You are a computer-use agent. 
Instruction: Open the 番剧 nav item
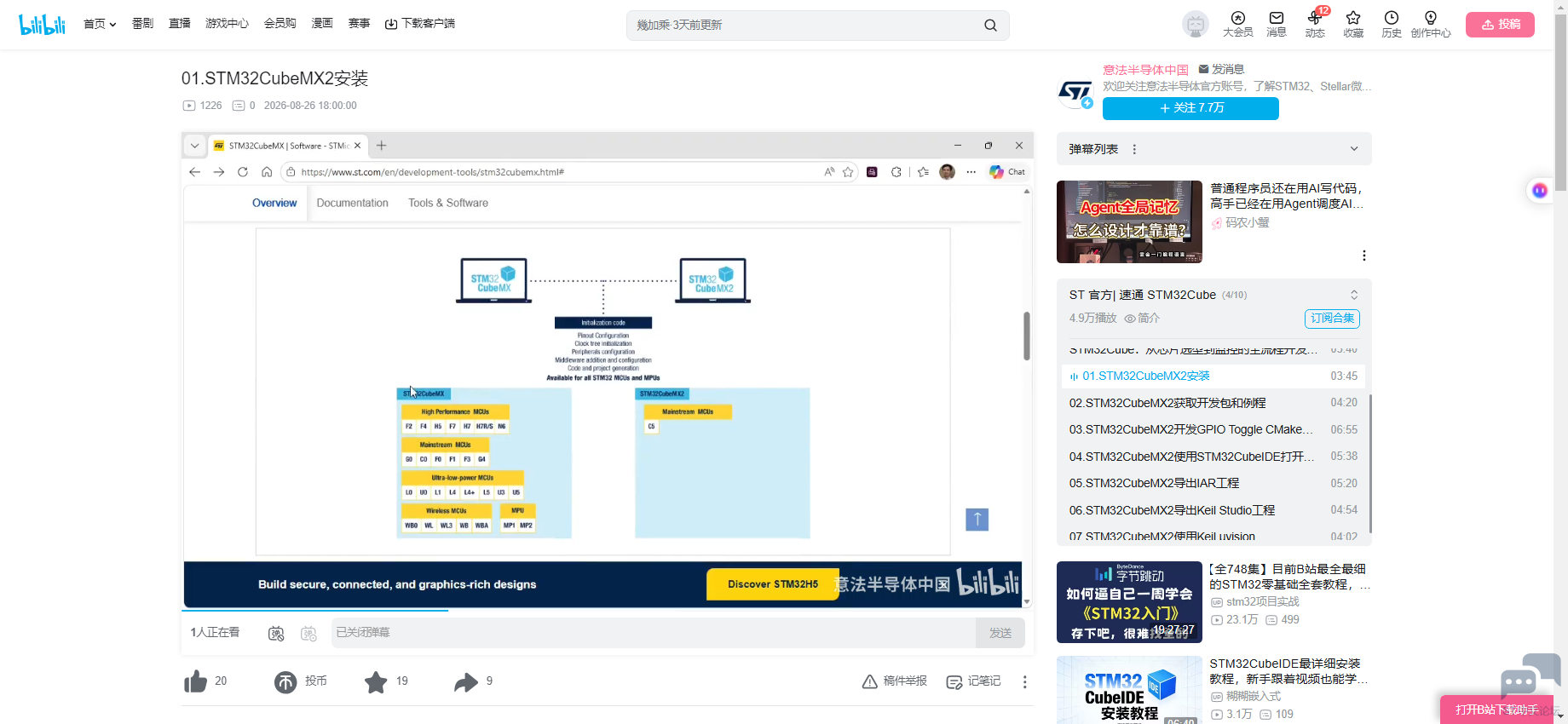142,24
